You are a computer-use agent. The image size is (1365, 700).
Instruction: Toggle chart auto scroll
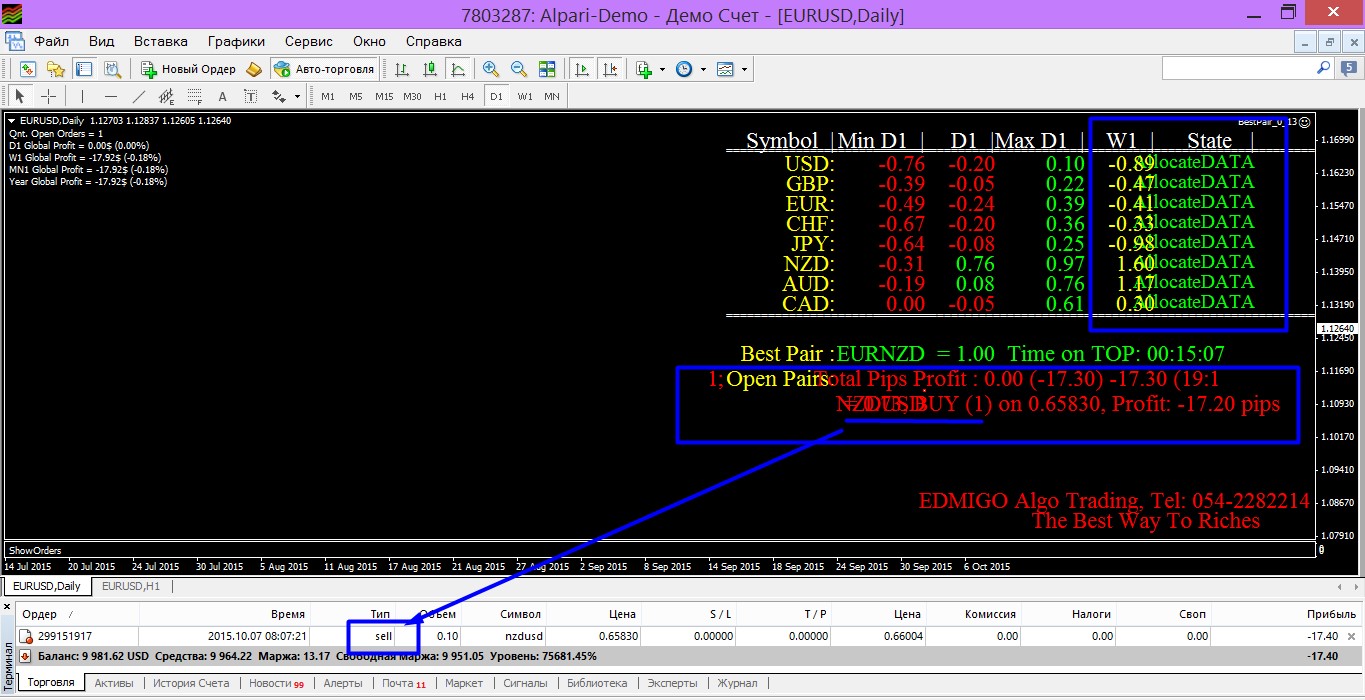coord(581,69)
